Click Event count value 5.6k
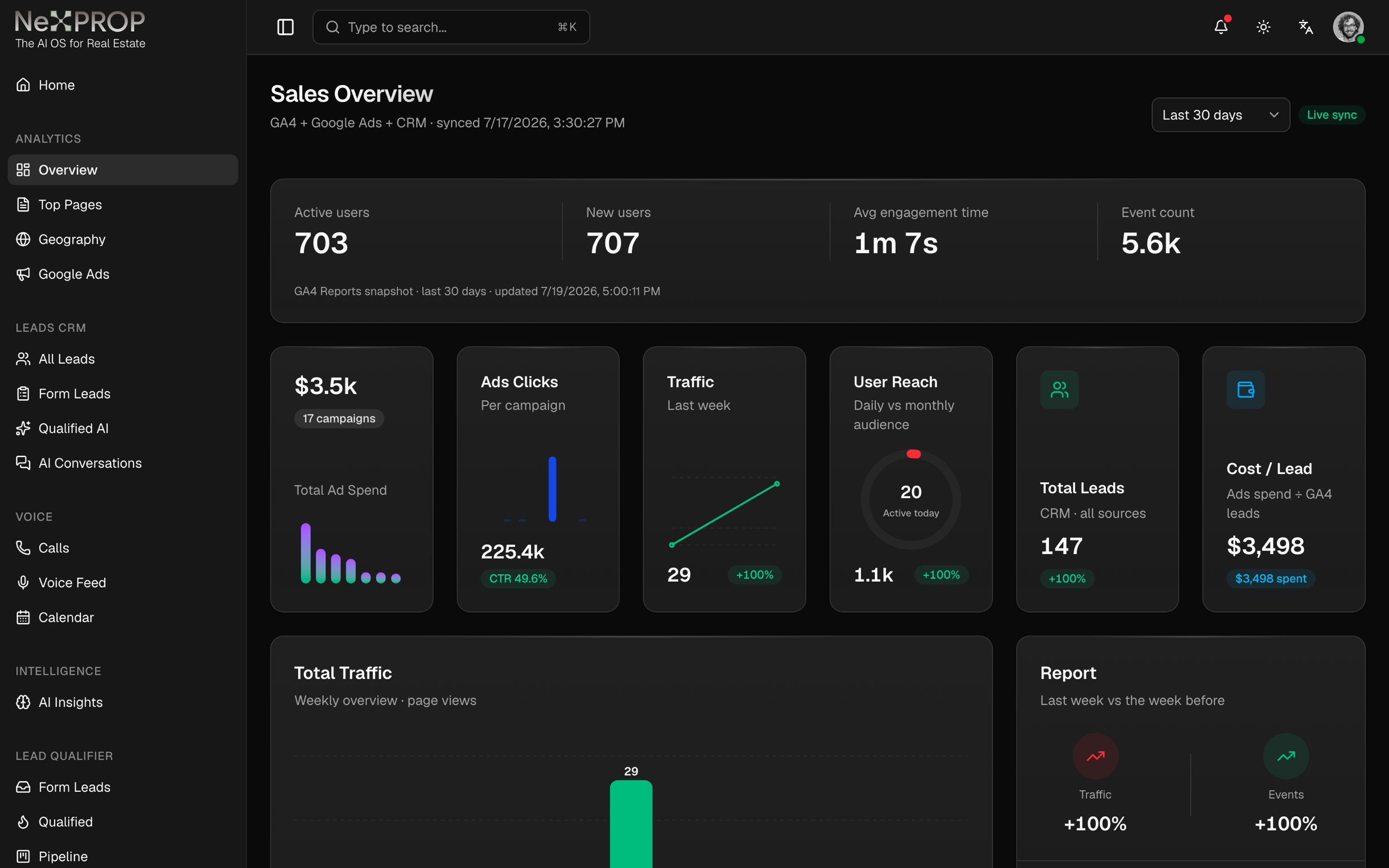 [1151, 243]
